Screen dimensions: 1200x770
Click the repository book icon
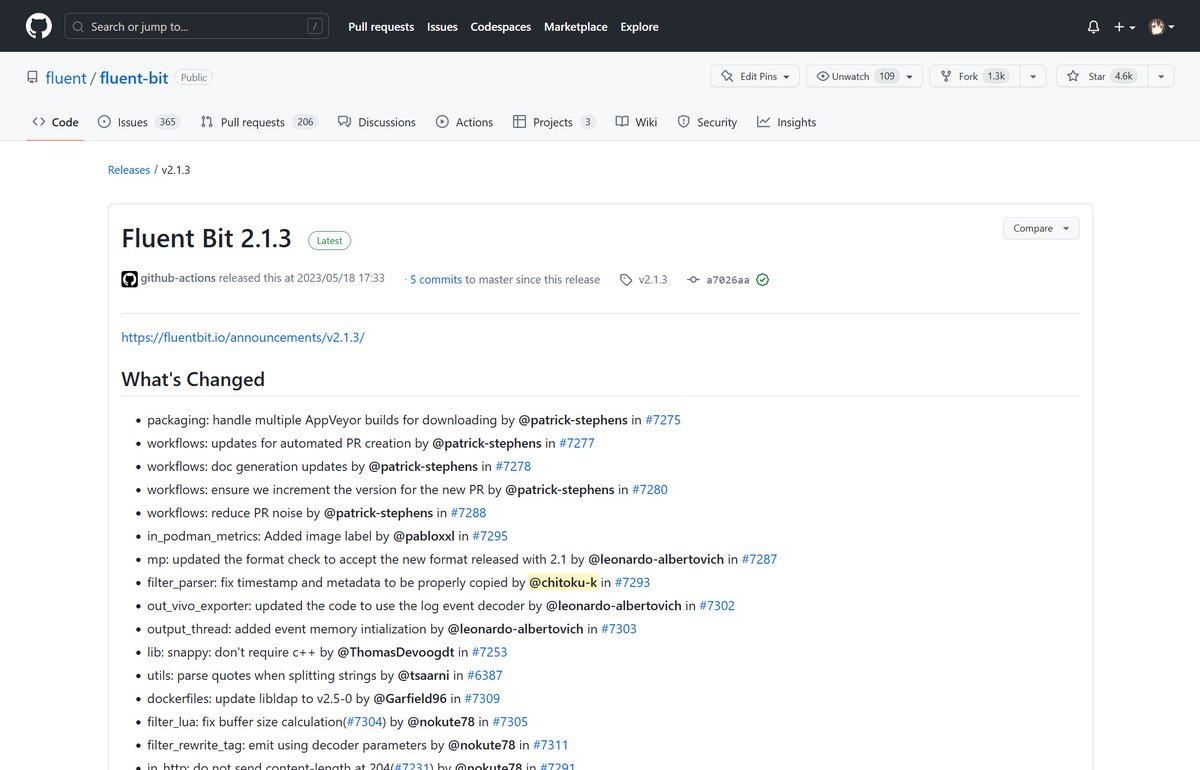33,77
